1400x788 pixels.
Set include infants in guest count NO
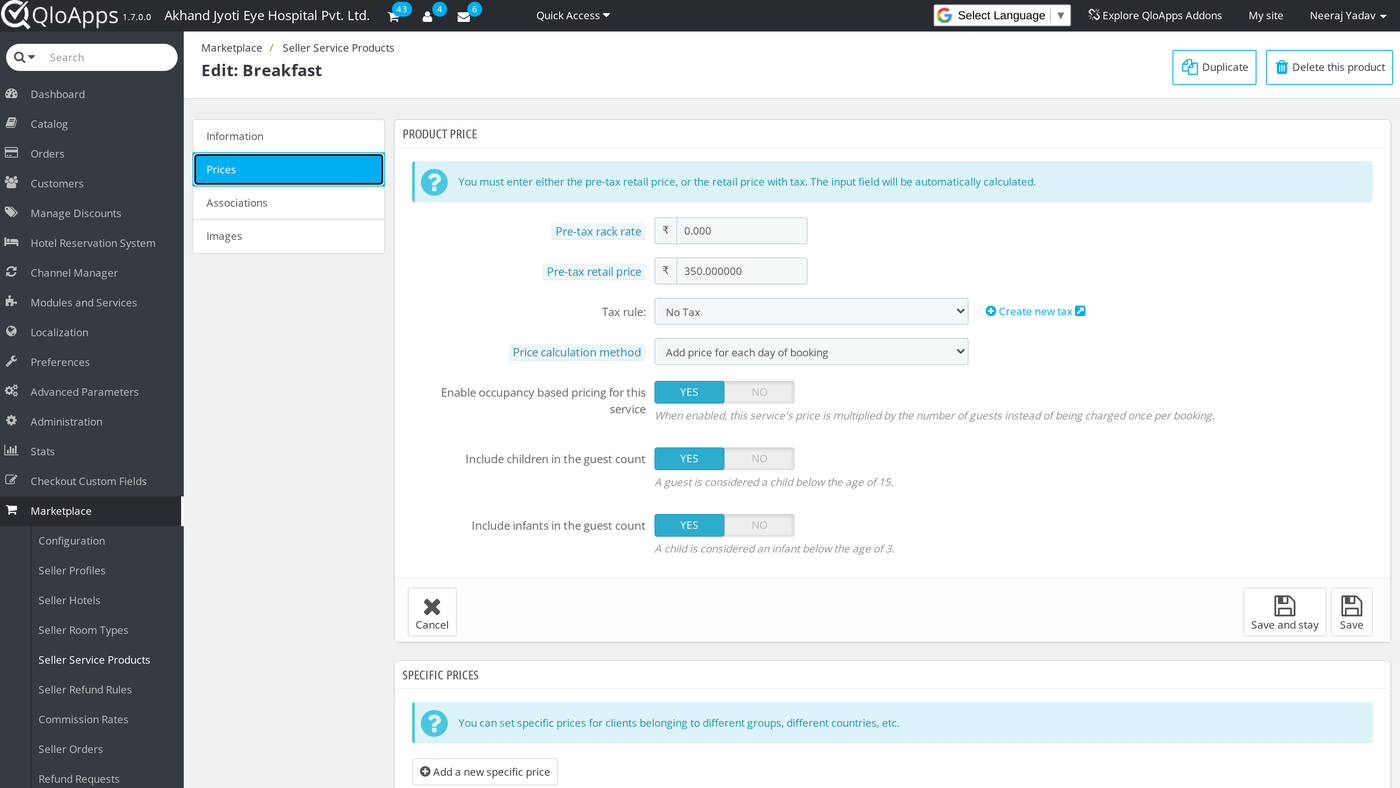759,525
